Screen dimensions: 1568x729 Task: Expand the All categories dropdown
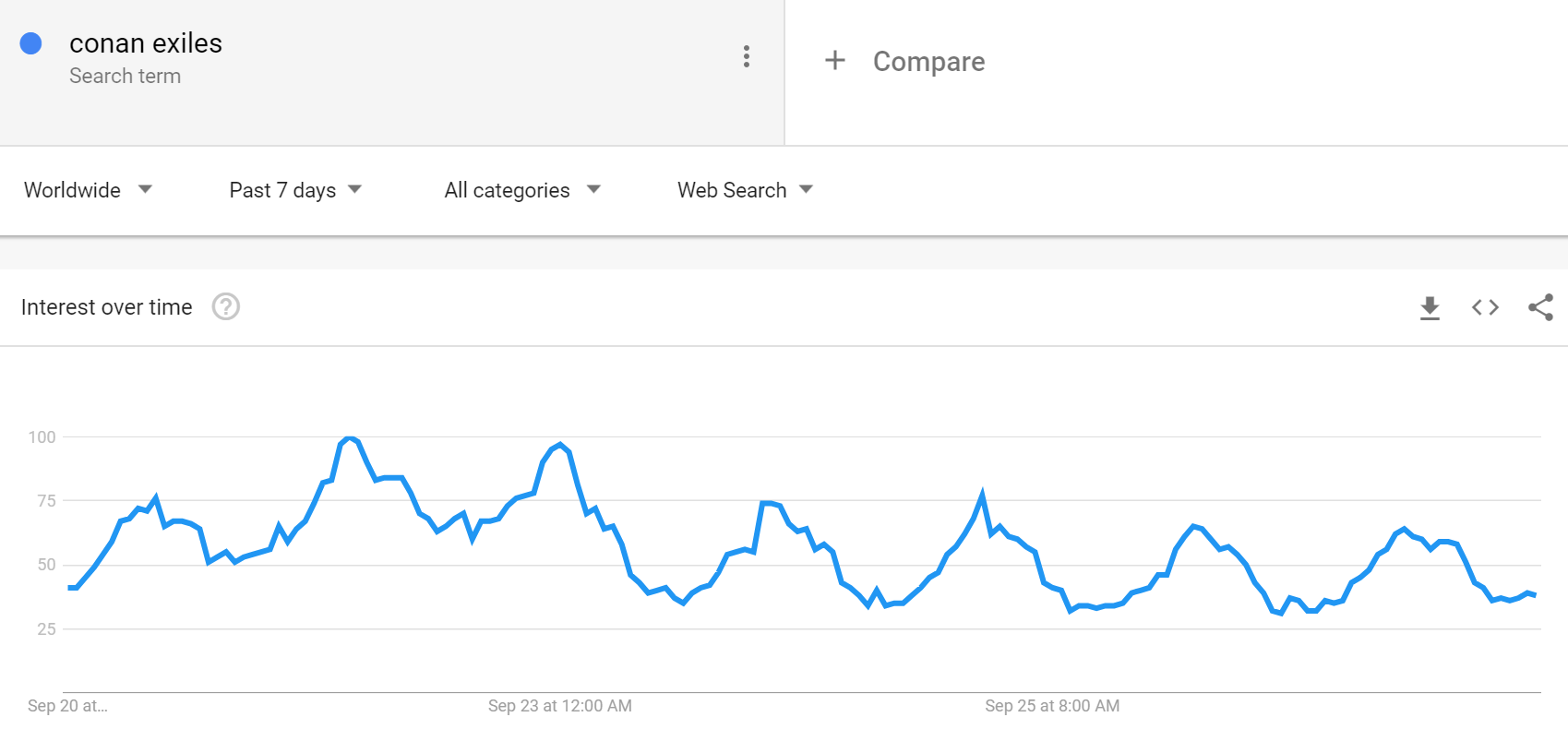pos(522,190)
